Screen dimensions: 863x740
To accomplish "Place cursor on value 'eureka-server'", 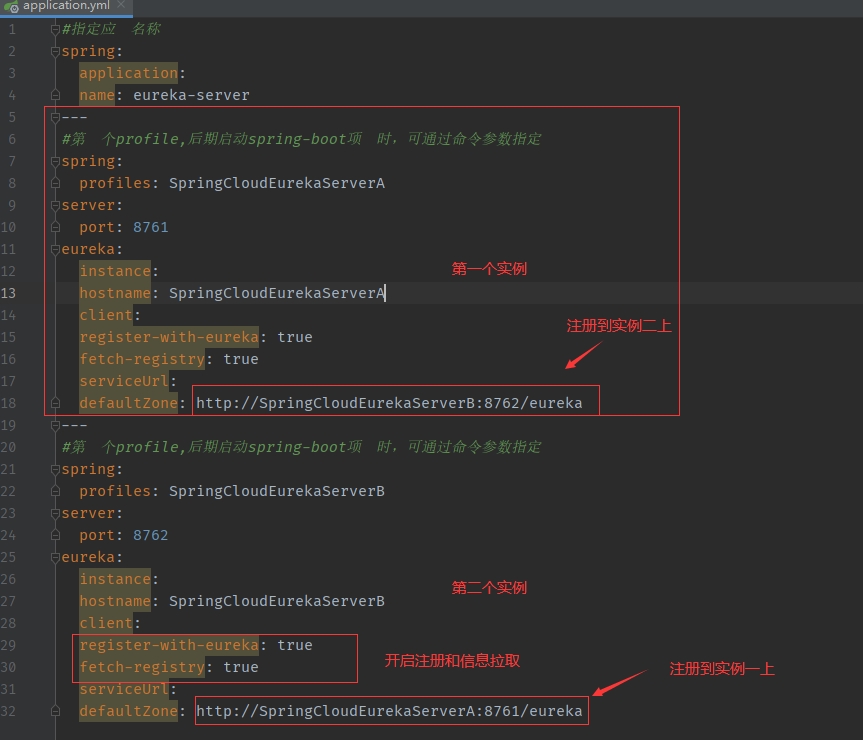I will pos(191,95).
